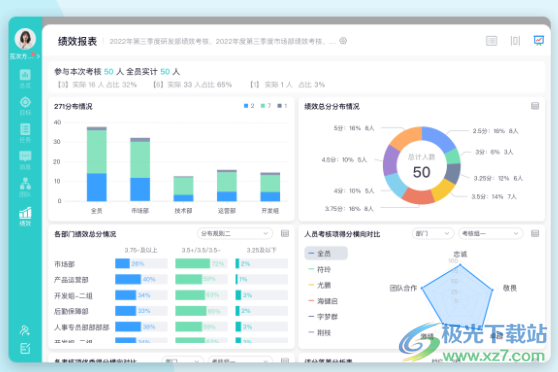Open the 部门 dropdown in 人员考核项 panel
Screen dimensions: 558x372
[433, 234]
